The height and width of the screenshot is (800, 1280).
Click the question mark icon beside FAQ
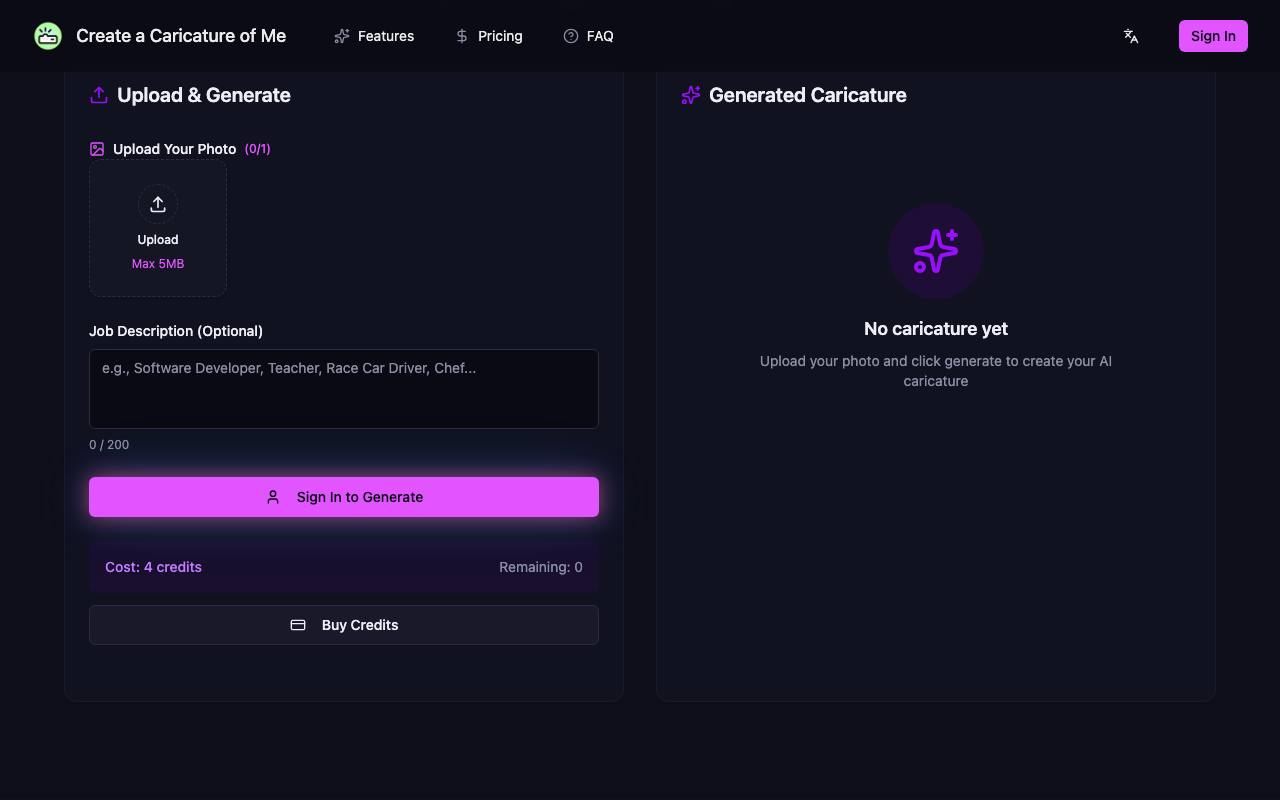coord(571,36)
